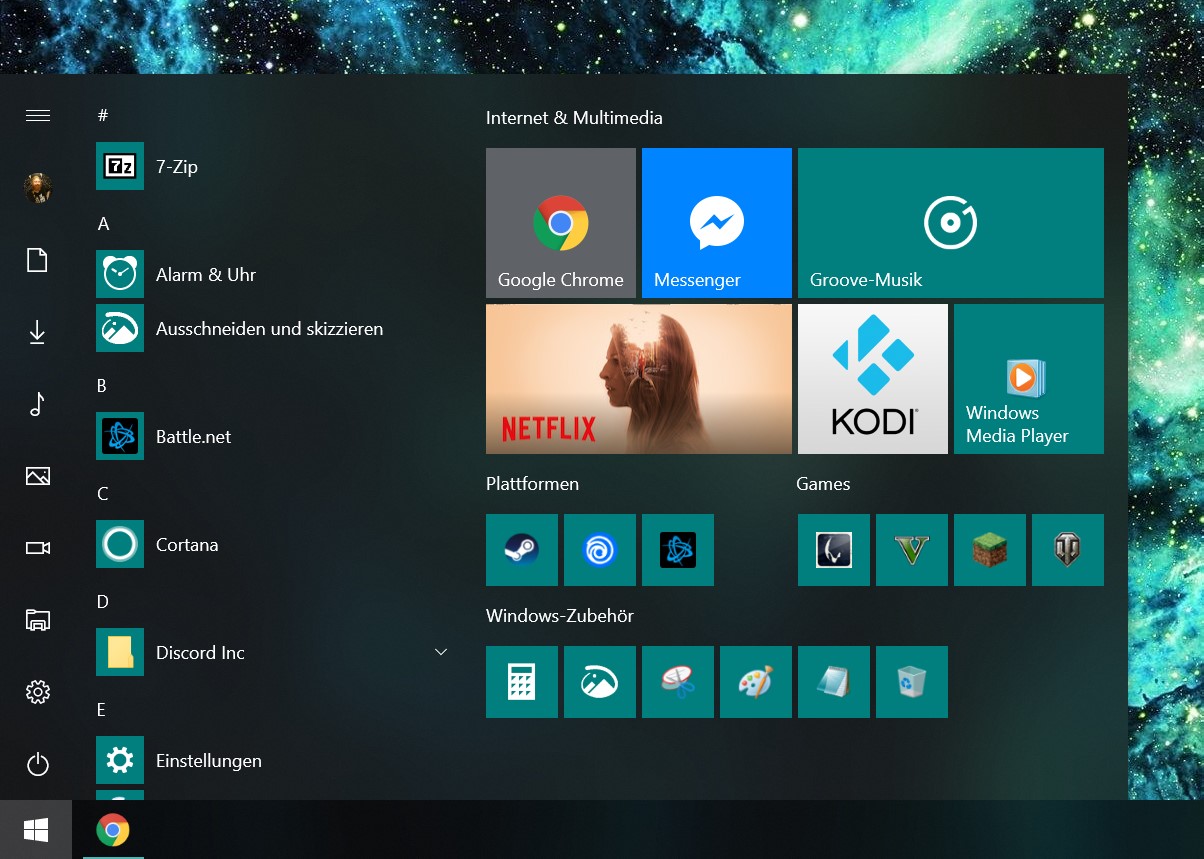1204x859 pixels.
Task: Open the World of Tanks tile
Action: (1068, 550)
